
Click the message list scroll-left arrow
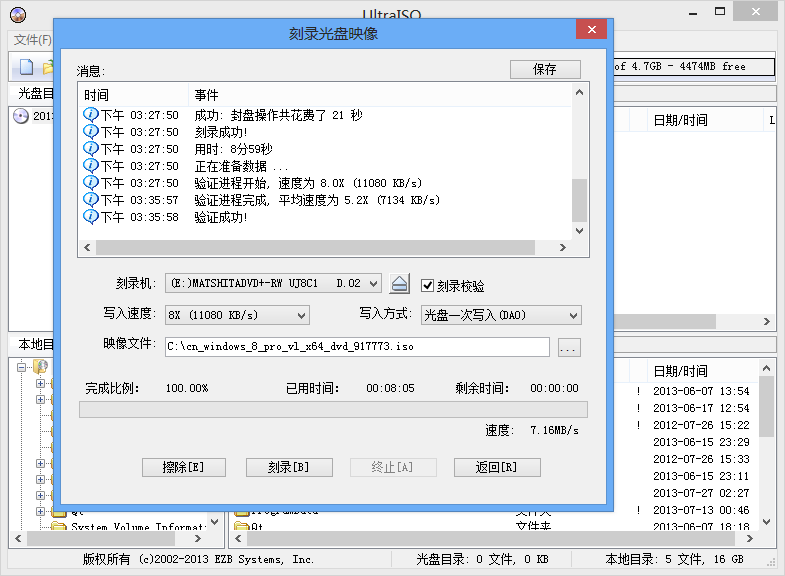[x=87, y=247]
